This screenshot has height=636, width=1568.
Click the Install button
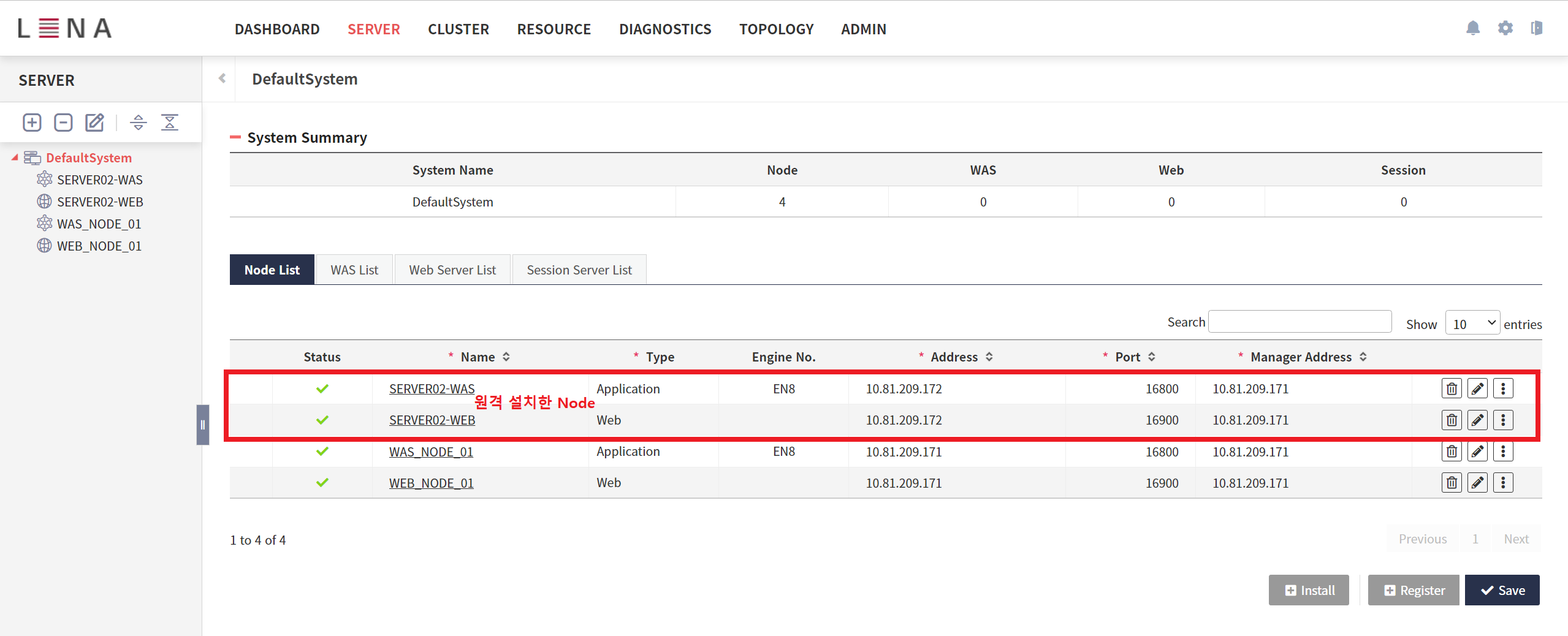pyautogui.click(x=1309, y=590)
